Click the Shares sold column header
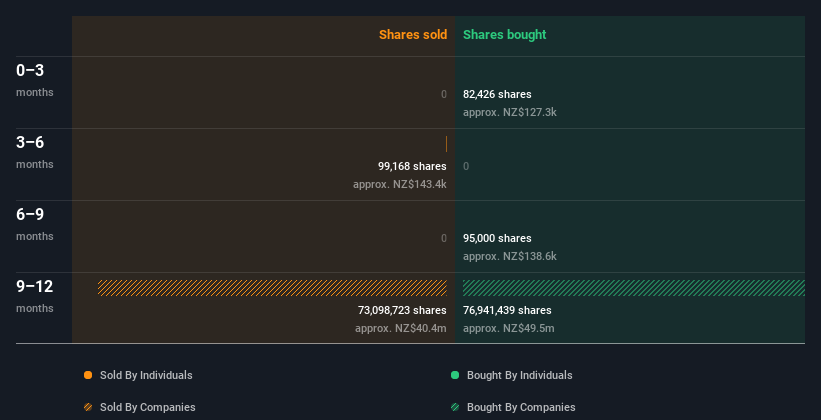Viewport: 821px width, 420px height. [x=413, y=35]
